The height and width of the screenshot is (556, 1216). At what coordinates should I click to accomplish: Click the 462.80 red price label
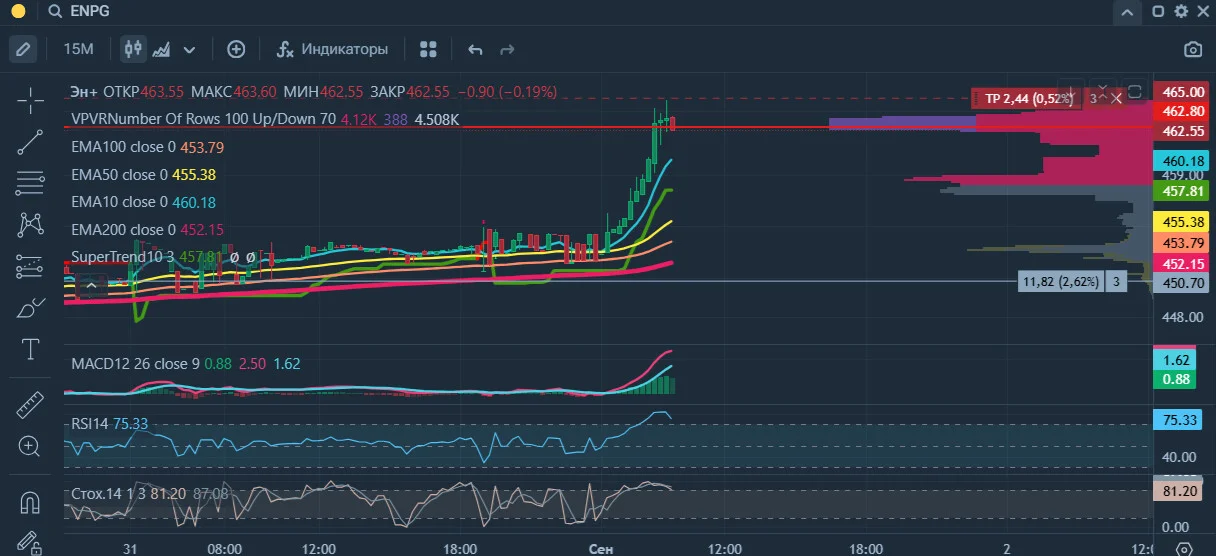(1183, 111)
